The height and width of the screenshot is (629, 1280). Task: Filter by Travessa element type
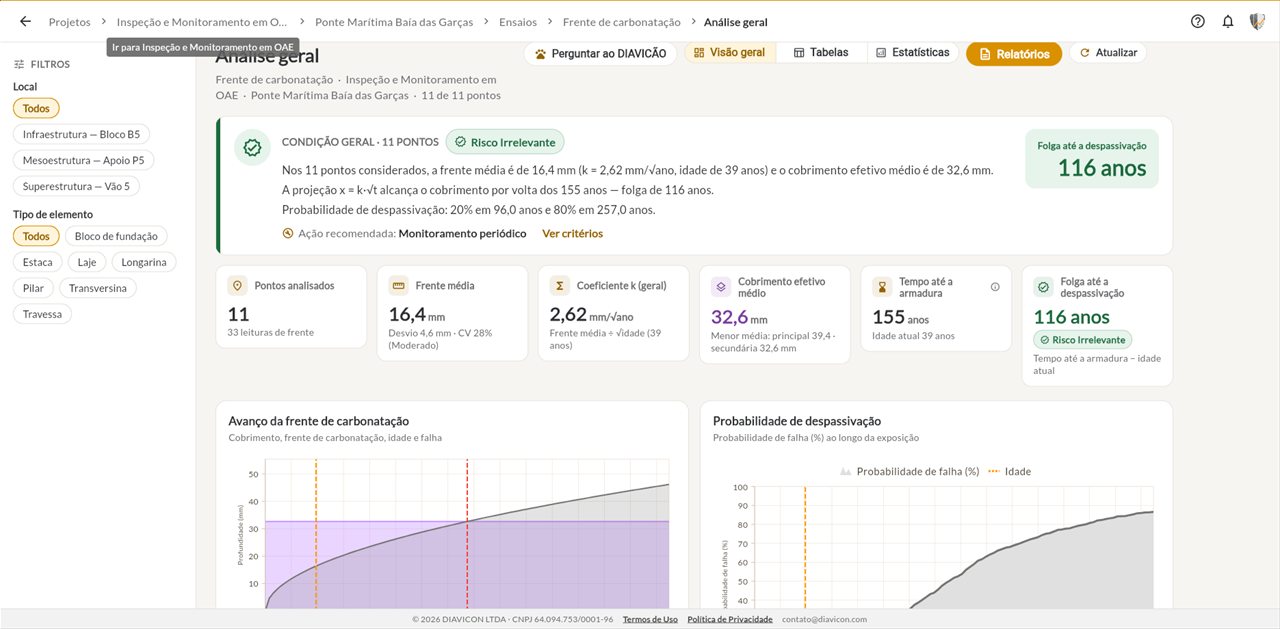pos(42,314)
